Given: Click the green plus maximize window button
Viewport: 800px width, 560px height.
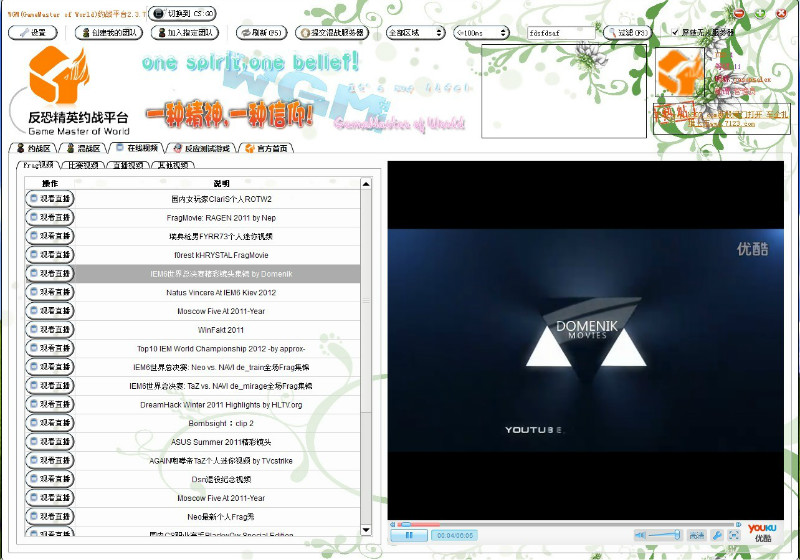Looking at the screenshot, I should click(760, 13).
